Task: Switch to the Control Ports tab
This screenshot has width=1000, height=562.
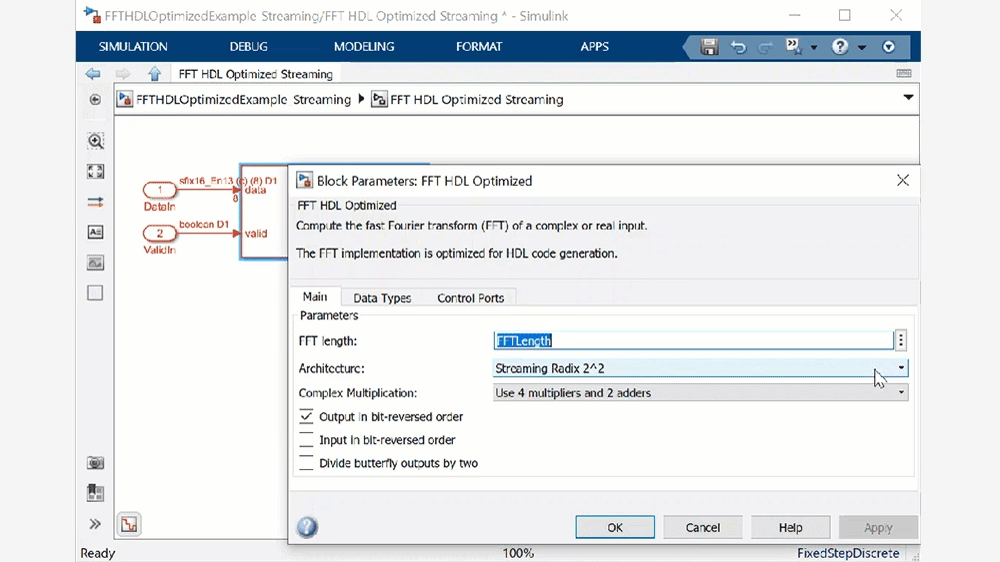Action: coord(471,298)
